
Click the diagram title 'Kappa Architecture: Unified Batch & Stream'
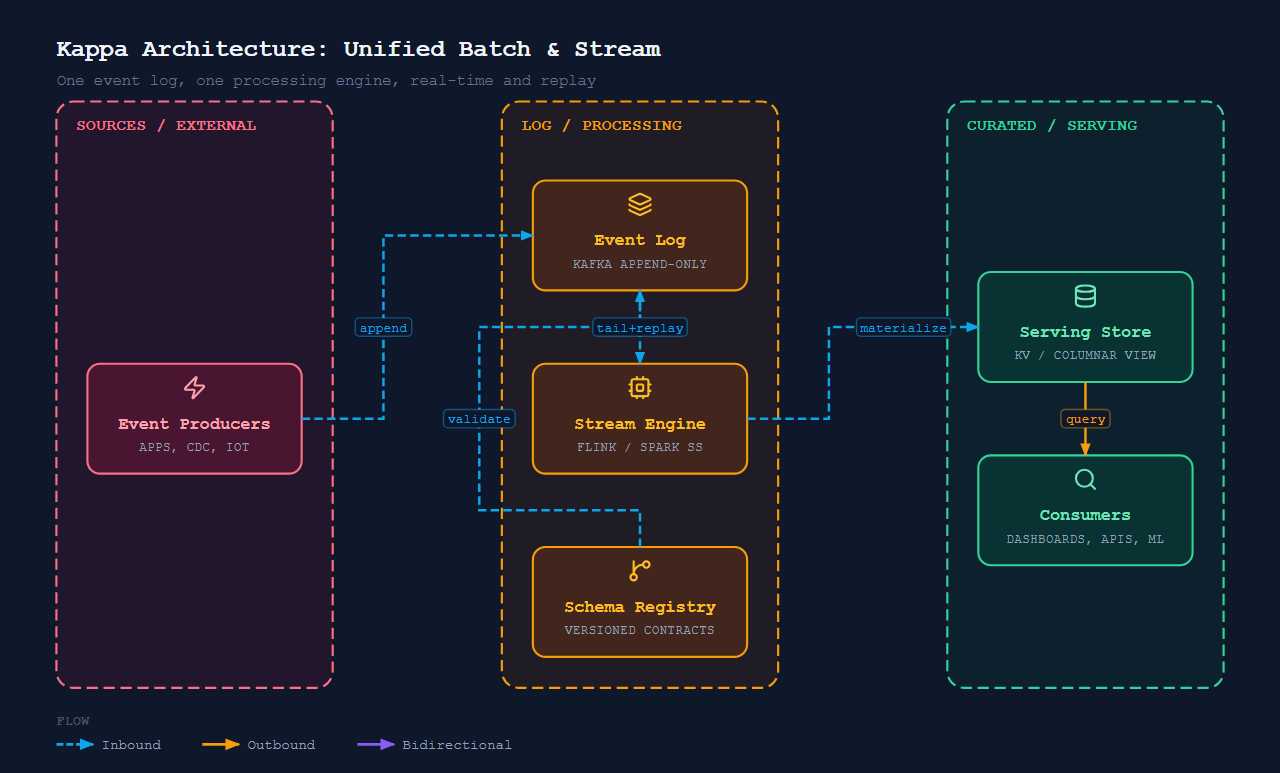359,49
